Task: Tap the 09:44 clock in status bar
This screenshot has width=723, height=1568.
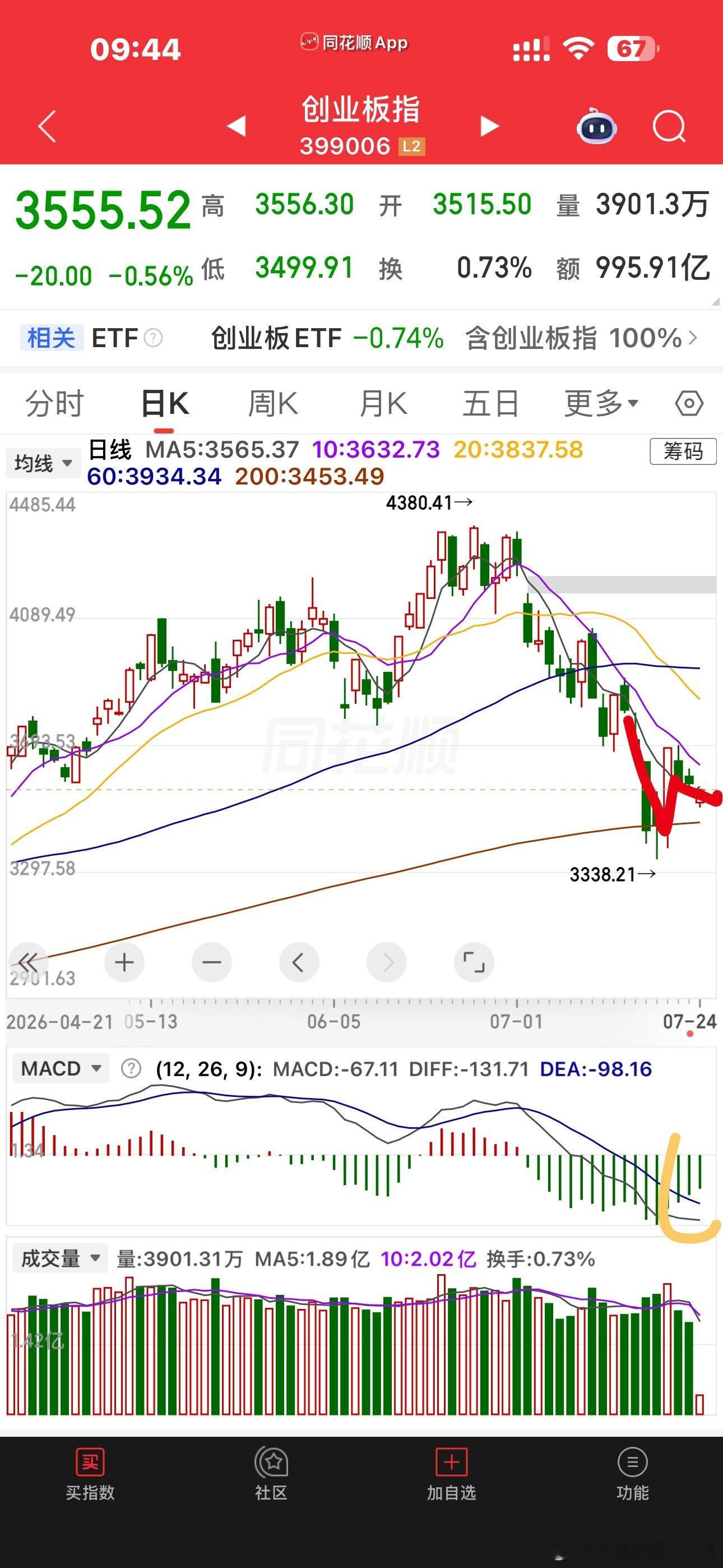Action: point(136,49)
